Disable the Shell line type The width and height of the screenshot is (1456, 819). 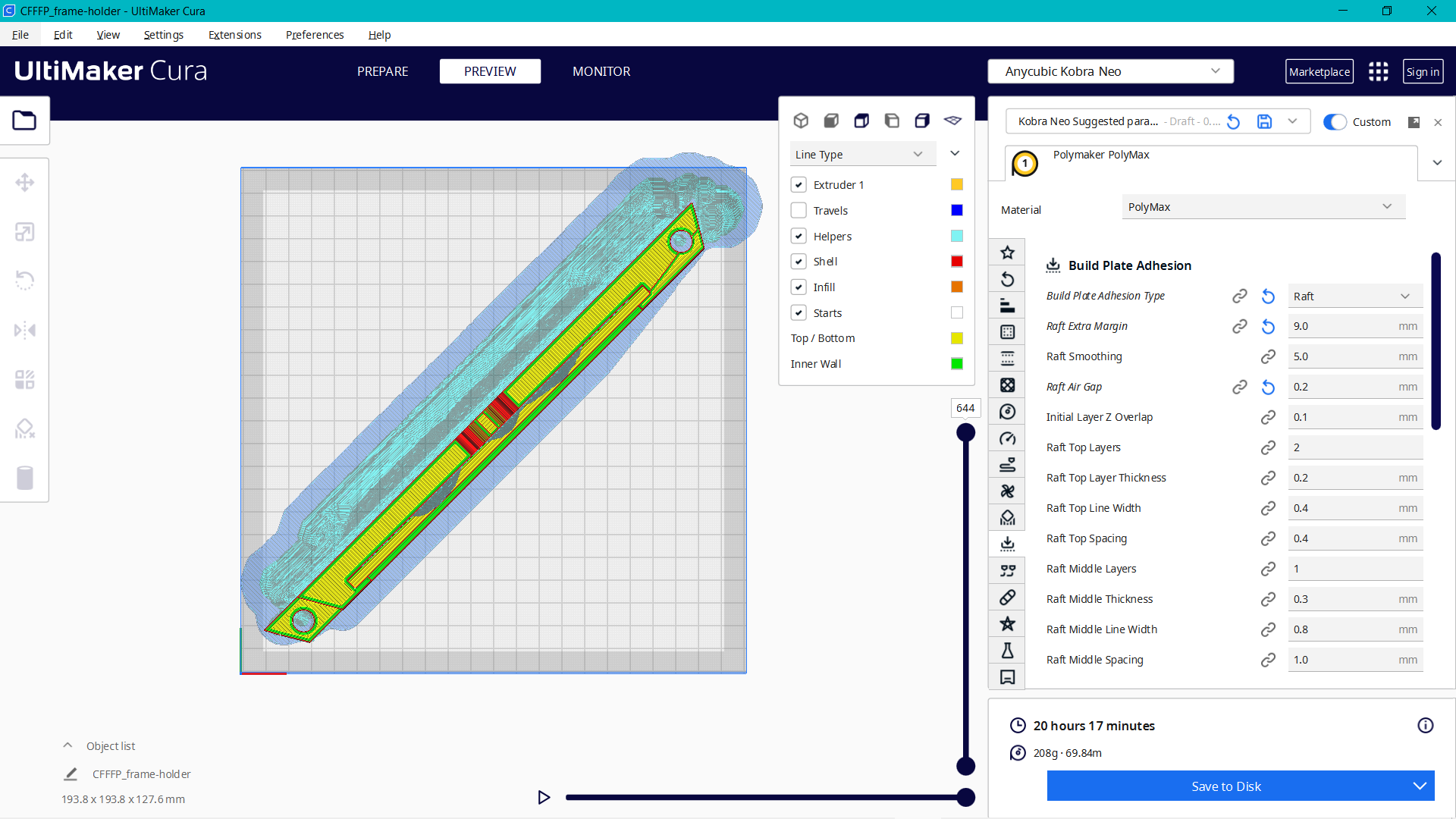(799, 261)
